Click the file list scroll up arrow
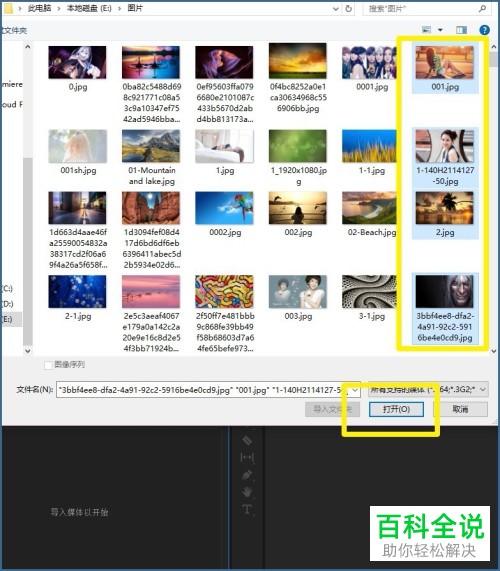Image resolution: width=500 pixels, height=571 pixels. click(x=494, y=47)
